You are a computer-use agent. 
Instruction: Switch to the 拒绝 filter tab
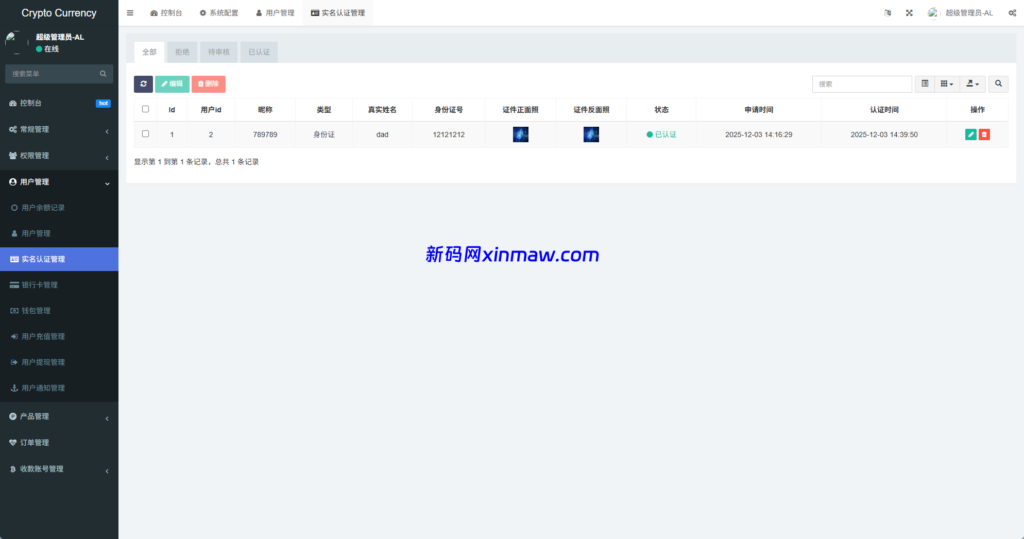[182, 52]
